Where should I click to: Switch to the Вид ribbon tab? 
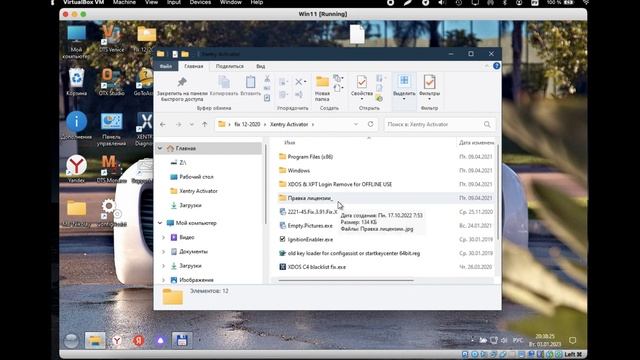click(260, 66)
